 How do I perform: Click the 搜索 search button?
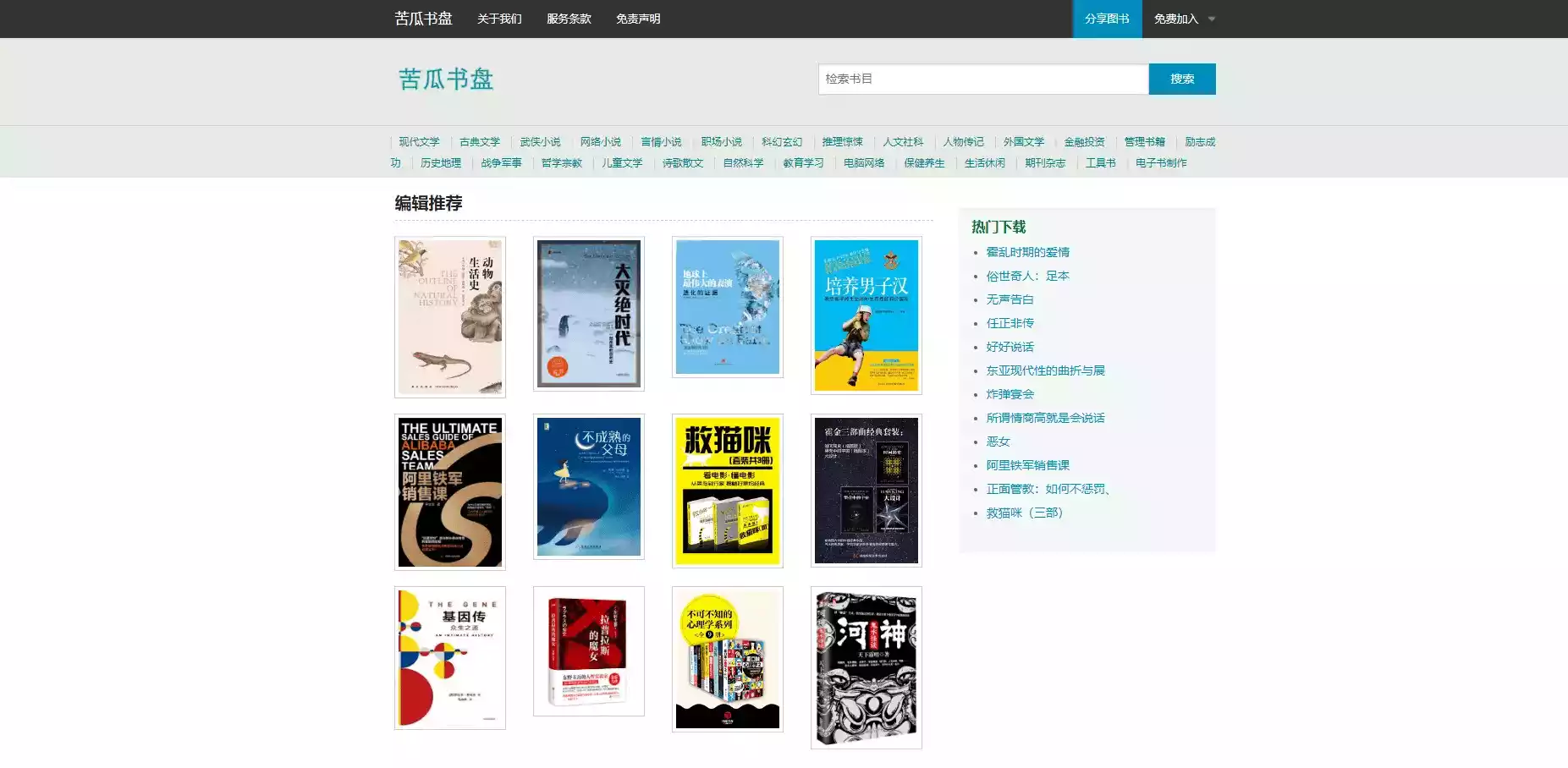pos(1181,79)
